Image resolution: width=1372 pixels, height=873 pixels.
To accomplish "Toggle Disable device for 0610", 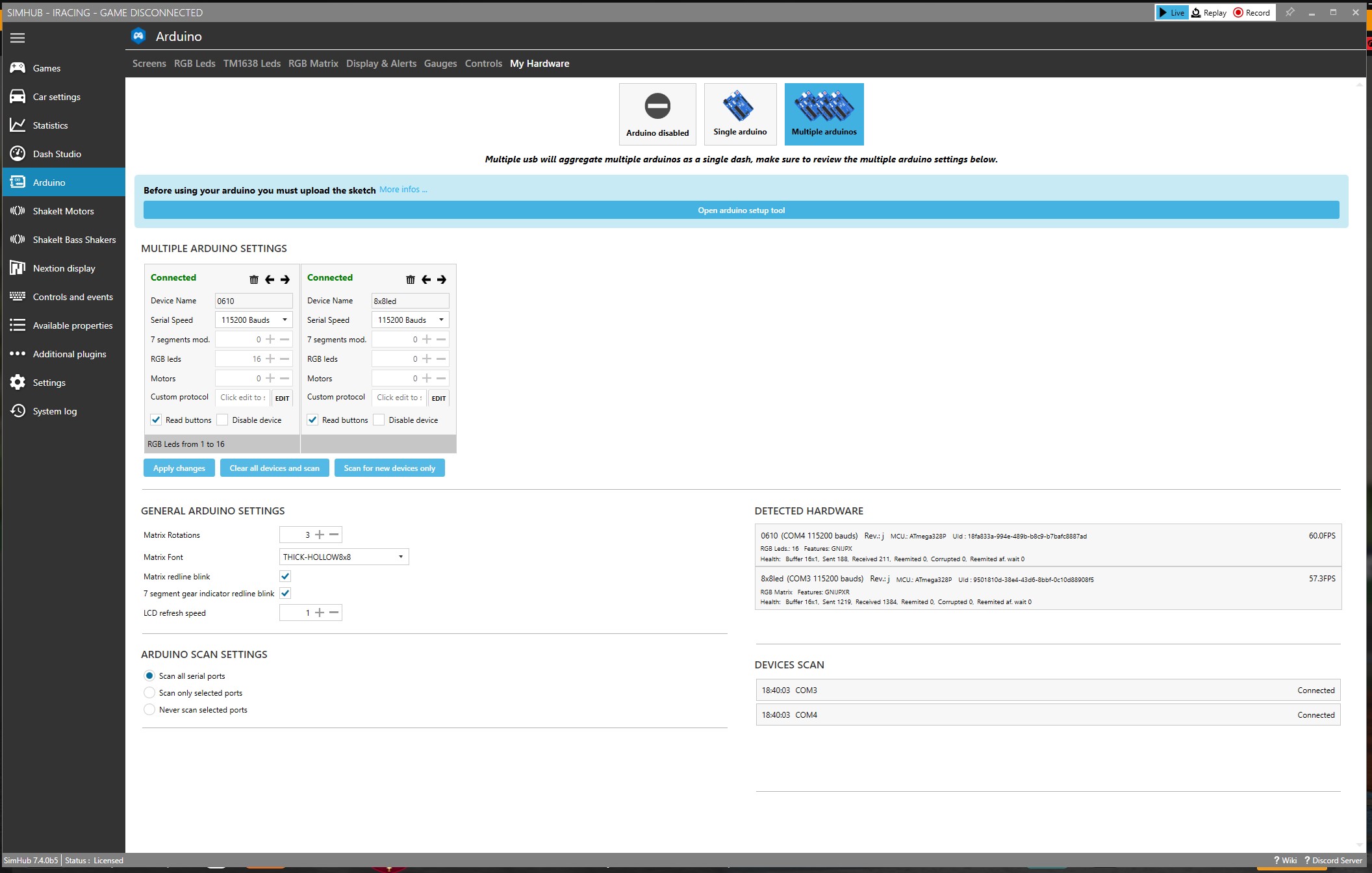I will tap(222, 420).
